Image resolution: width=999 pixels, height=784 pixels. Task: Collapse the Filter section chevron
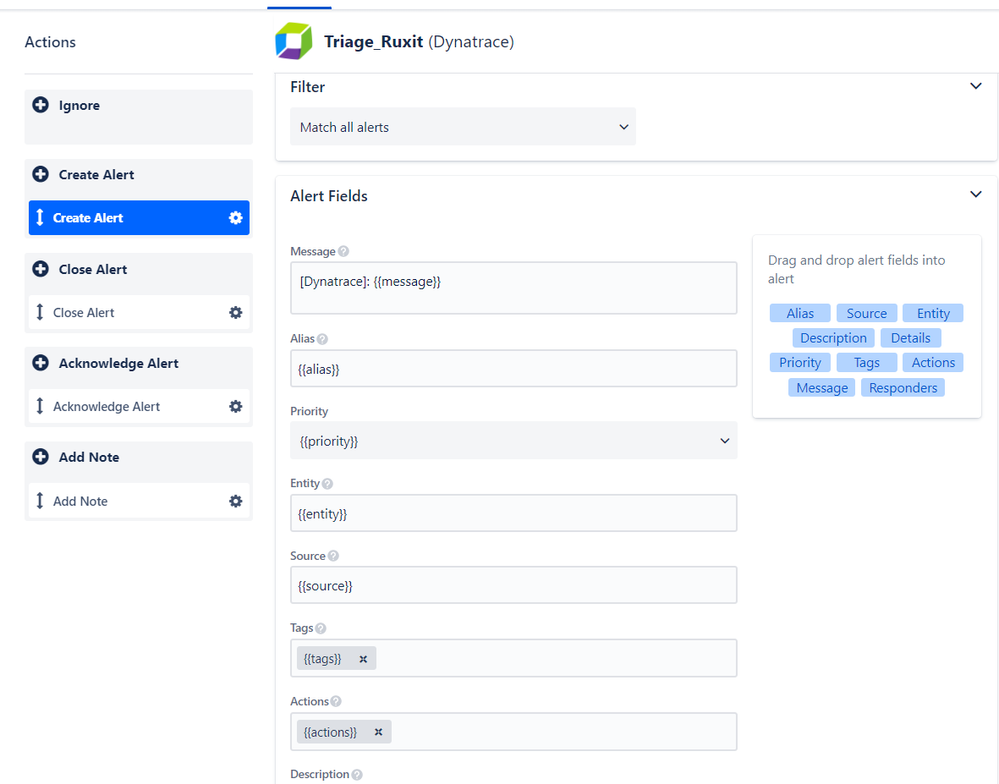(975, 86)
